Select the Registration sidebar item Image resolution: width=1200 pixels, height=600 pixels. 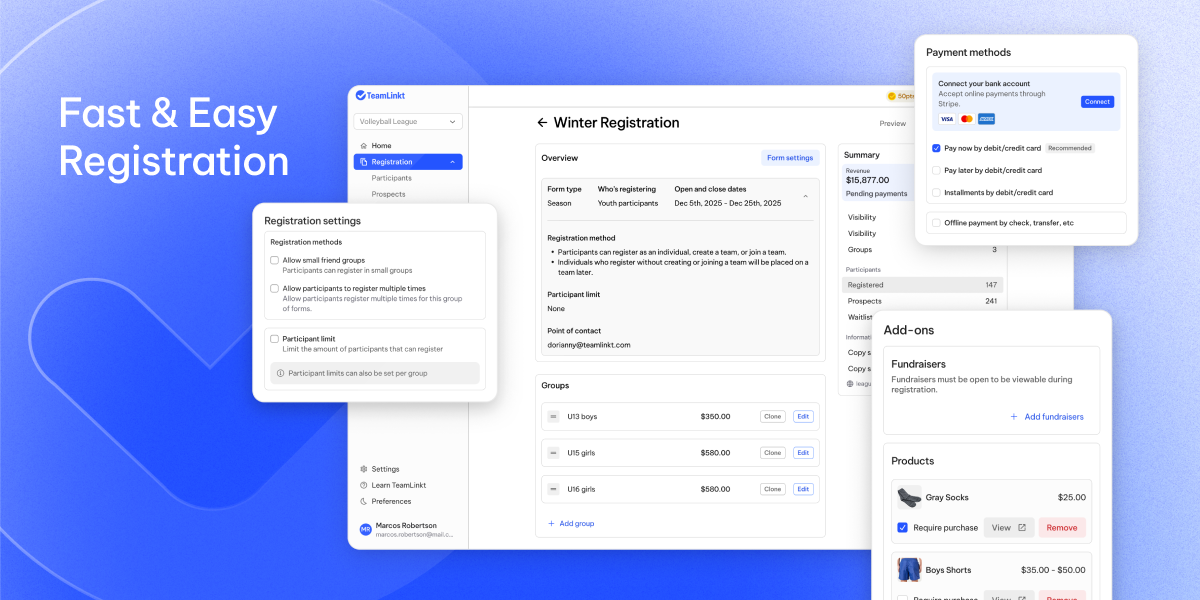click(408, 162)
